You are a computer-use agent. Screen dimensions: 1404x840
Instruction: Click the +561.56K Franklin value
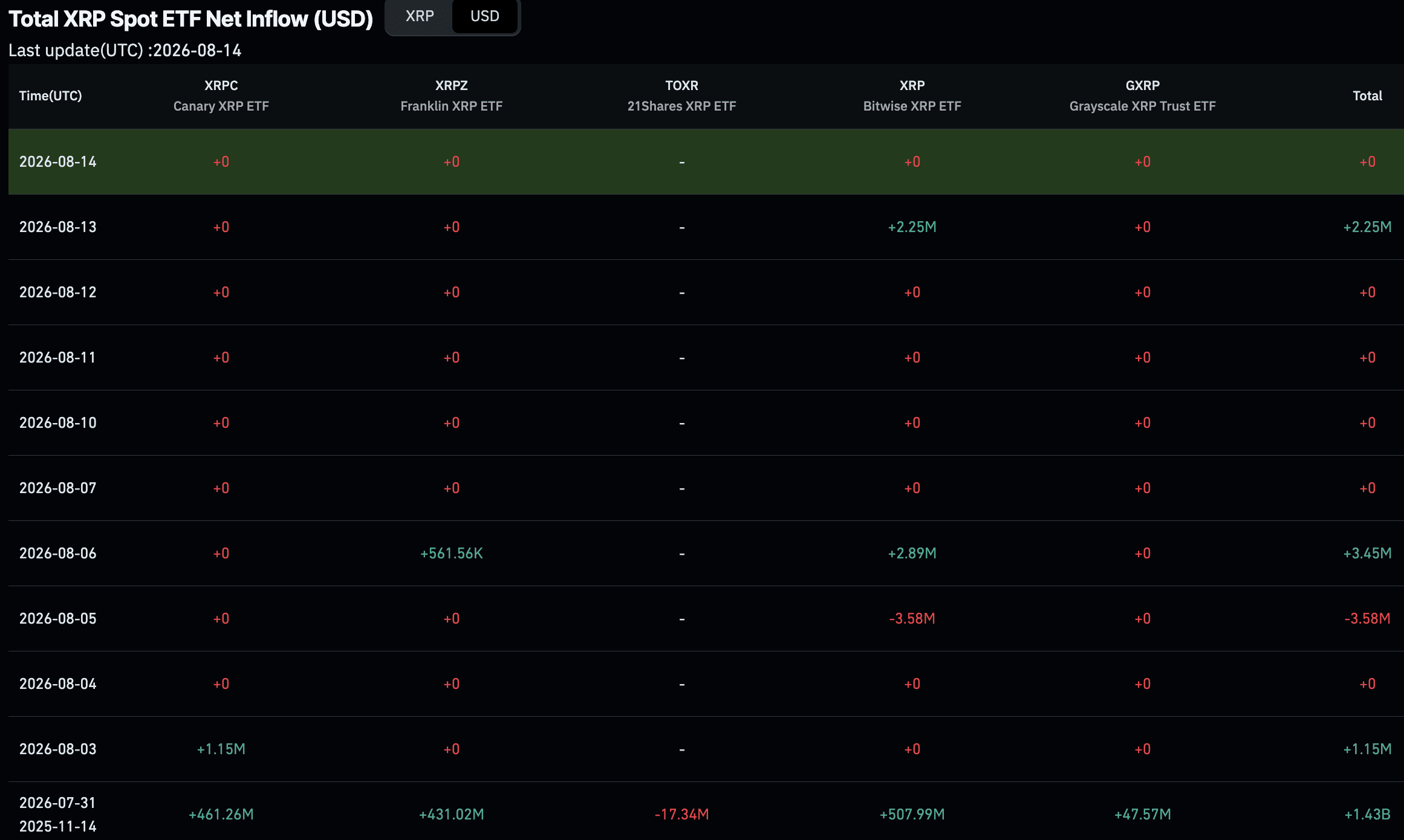point(452,553)
